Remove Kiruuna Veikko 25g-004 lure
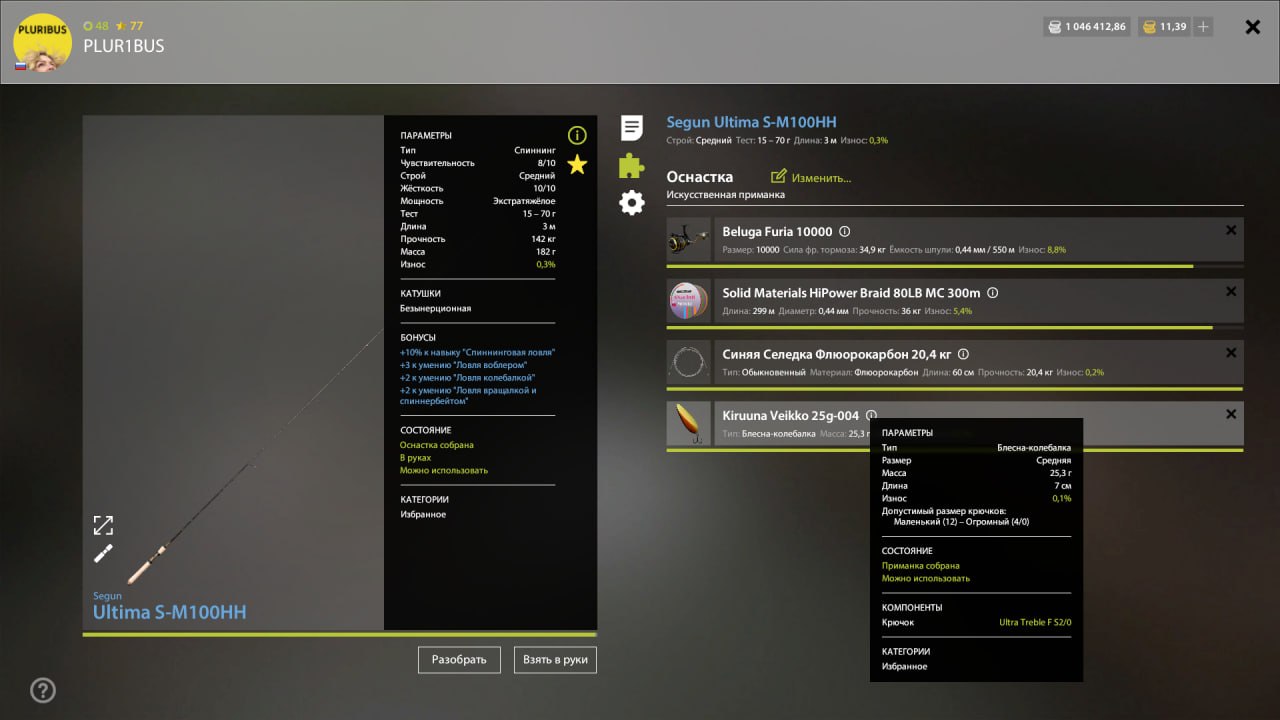This screenshot has height=720, width=1280. [x=1231, y=413]
